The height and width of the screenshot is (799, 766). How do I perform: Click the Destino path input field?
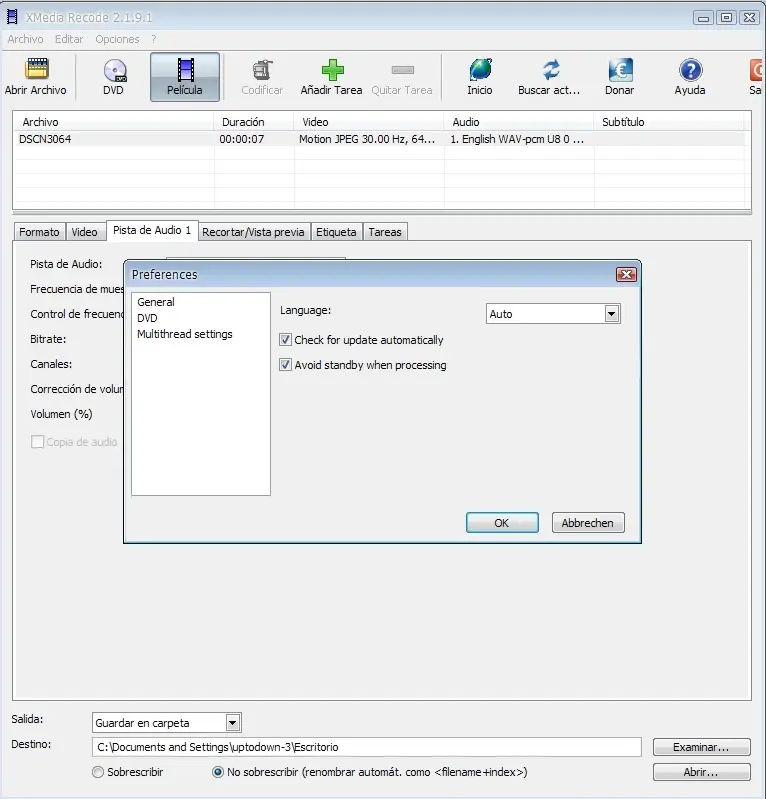click(366, 747)
